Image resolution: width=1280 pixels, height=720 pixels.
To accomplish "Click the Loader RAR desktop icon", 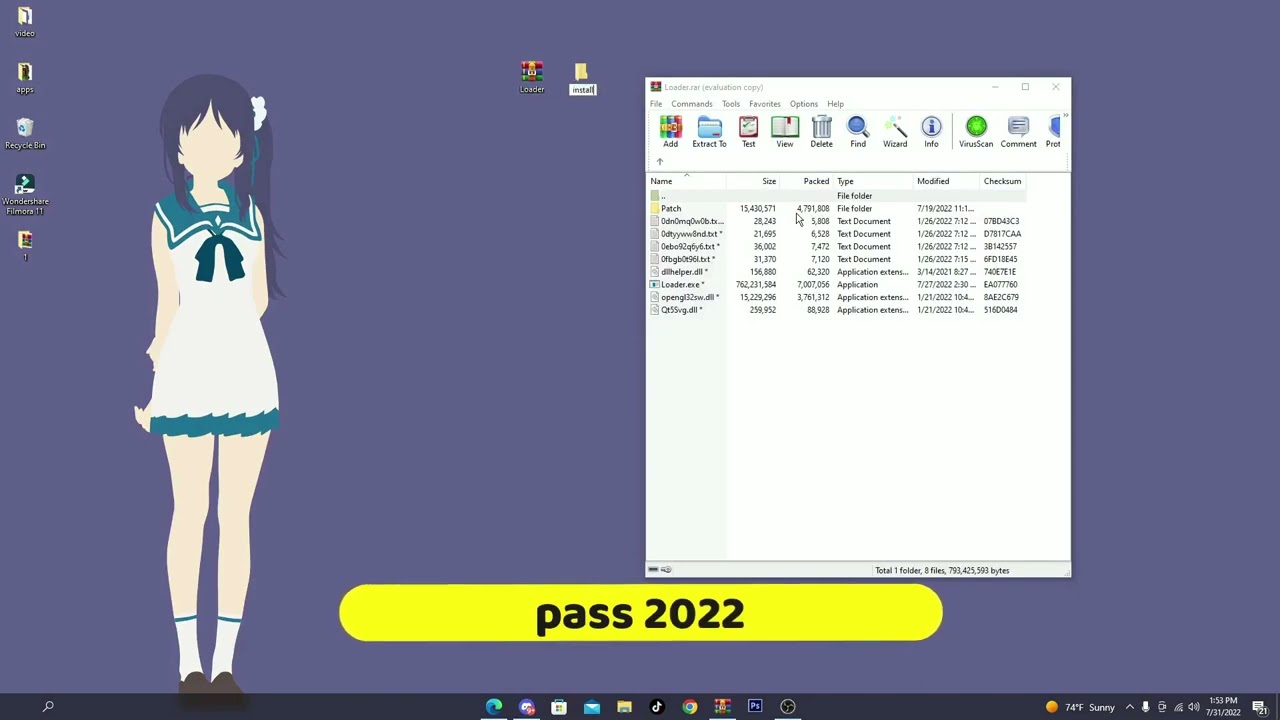I will tap(532, 77).
